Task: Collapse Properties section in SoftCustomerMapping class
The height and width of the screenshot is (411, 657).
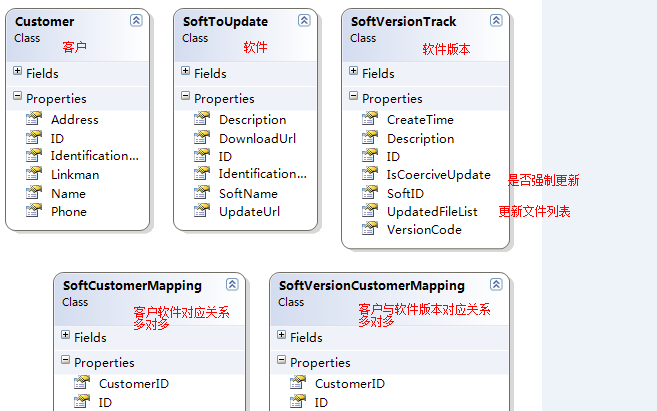Action: (65, 360)
